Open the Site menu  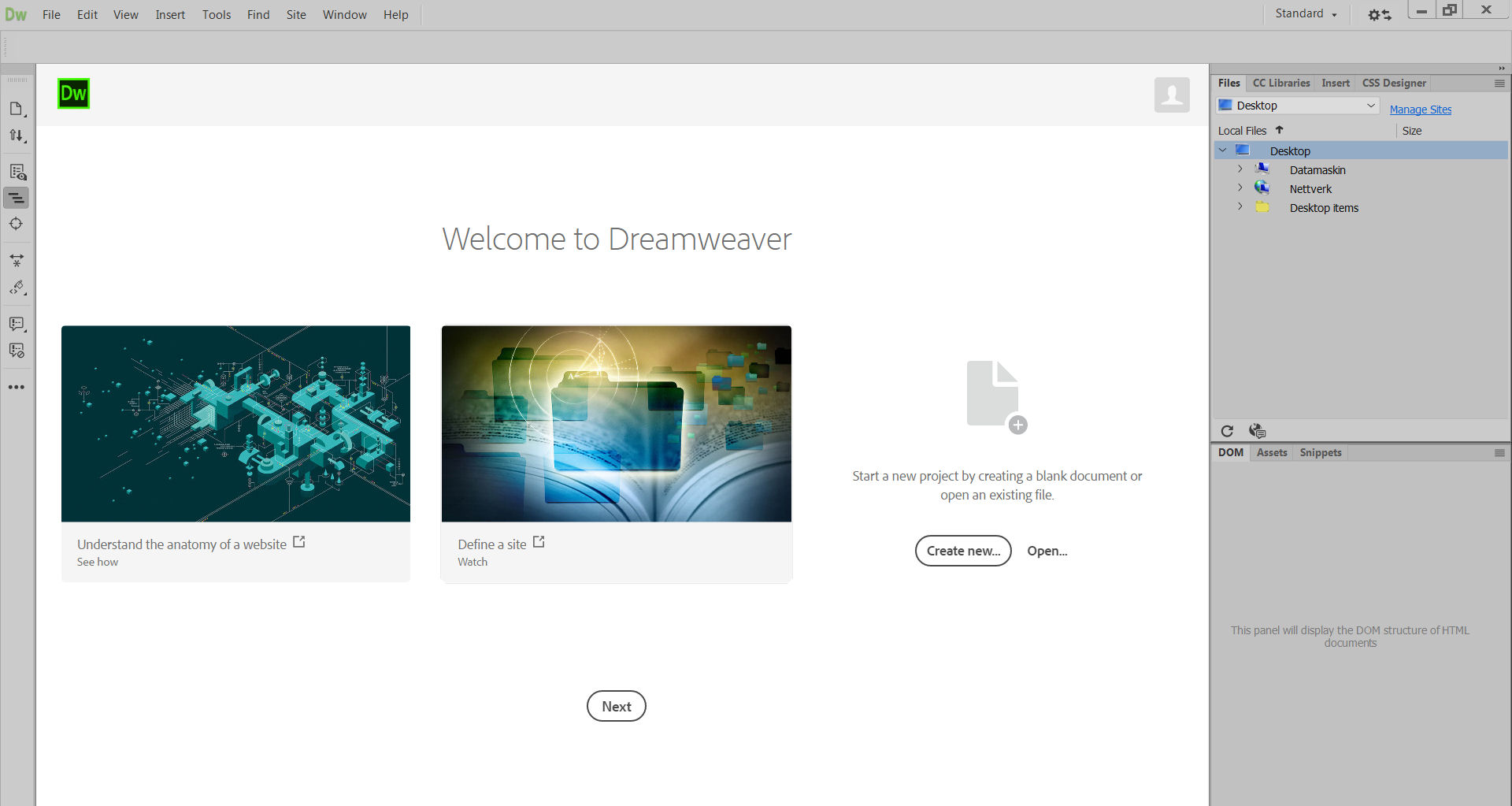coord(296,14)
